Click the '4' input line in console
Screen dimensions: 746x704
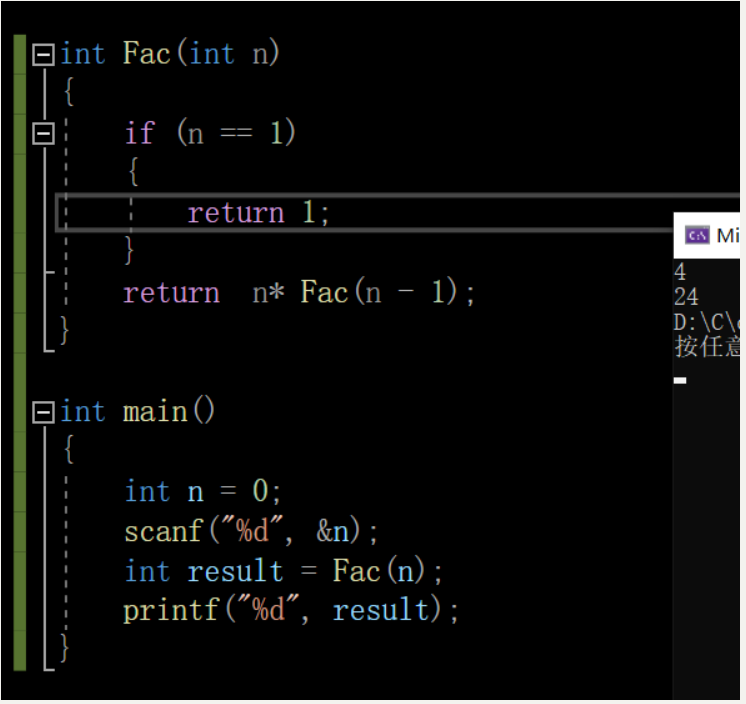pos(680,272)
